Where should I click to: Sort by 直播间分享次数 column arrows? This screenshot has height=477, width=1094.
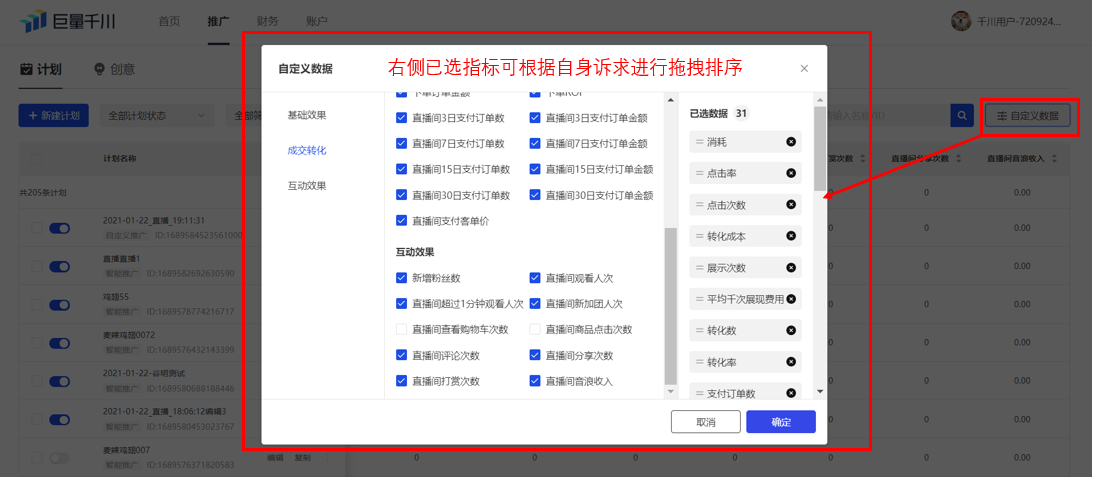(x=957, y=159)
